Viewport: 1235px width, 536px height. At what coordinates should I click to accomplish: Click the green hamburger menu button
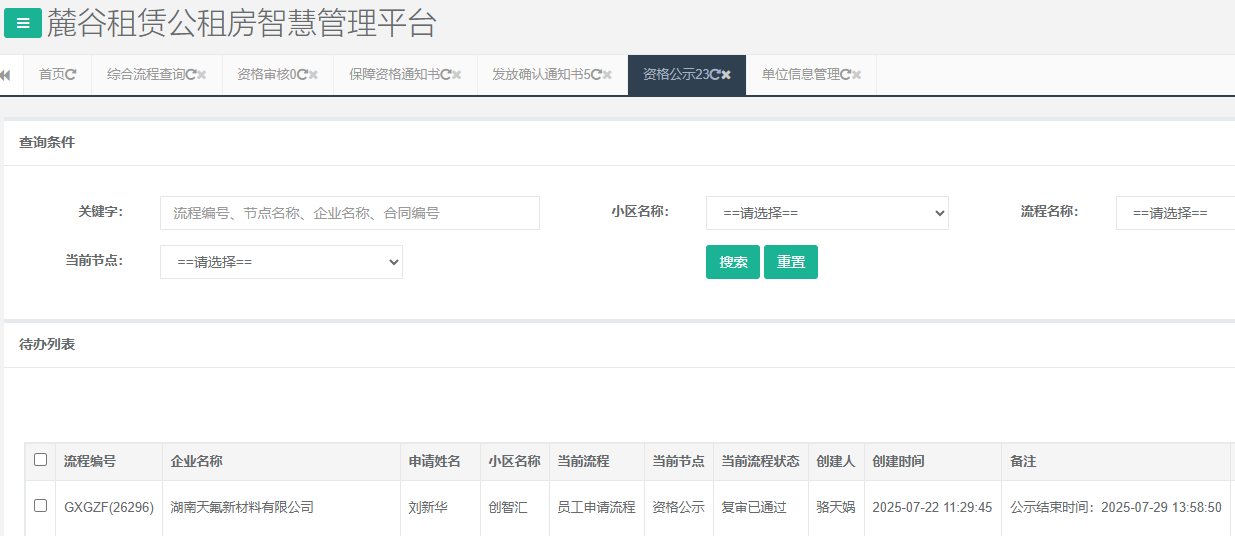click(x=23, y=23)
